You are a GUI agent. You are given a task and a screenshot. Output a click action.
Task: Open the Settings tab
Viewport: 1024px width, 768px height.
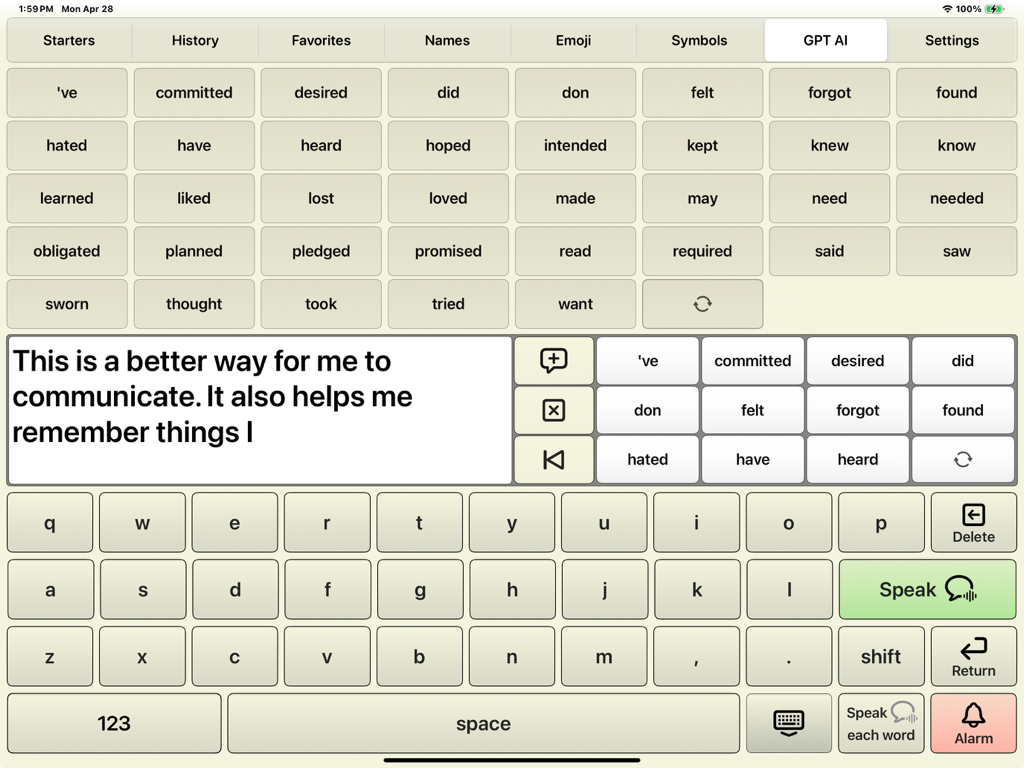coord(951,41)
